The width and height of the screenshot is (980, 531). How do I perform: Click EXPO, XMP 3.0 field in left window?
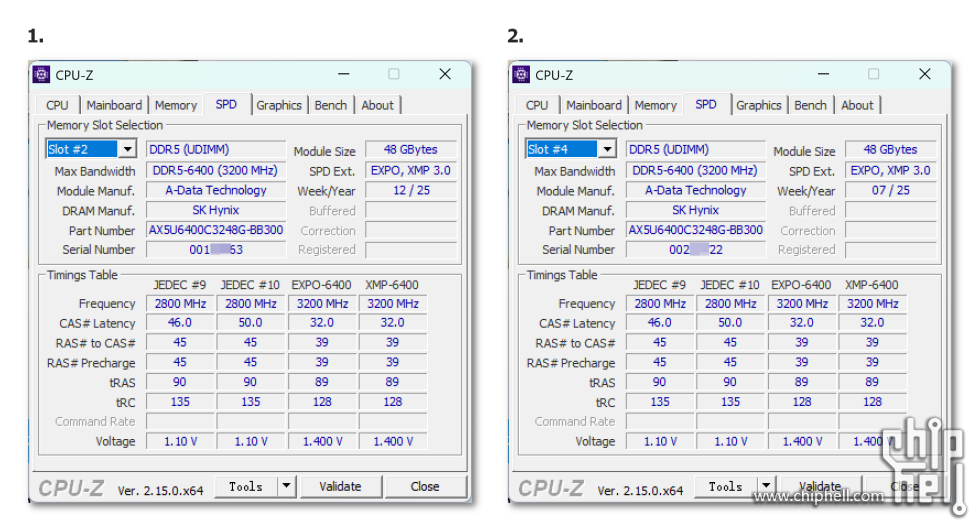pyautogui.click(x=411, y=170)
